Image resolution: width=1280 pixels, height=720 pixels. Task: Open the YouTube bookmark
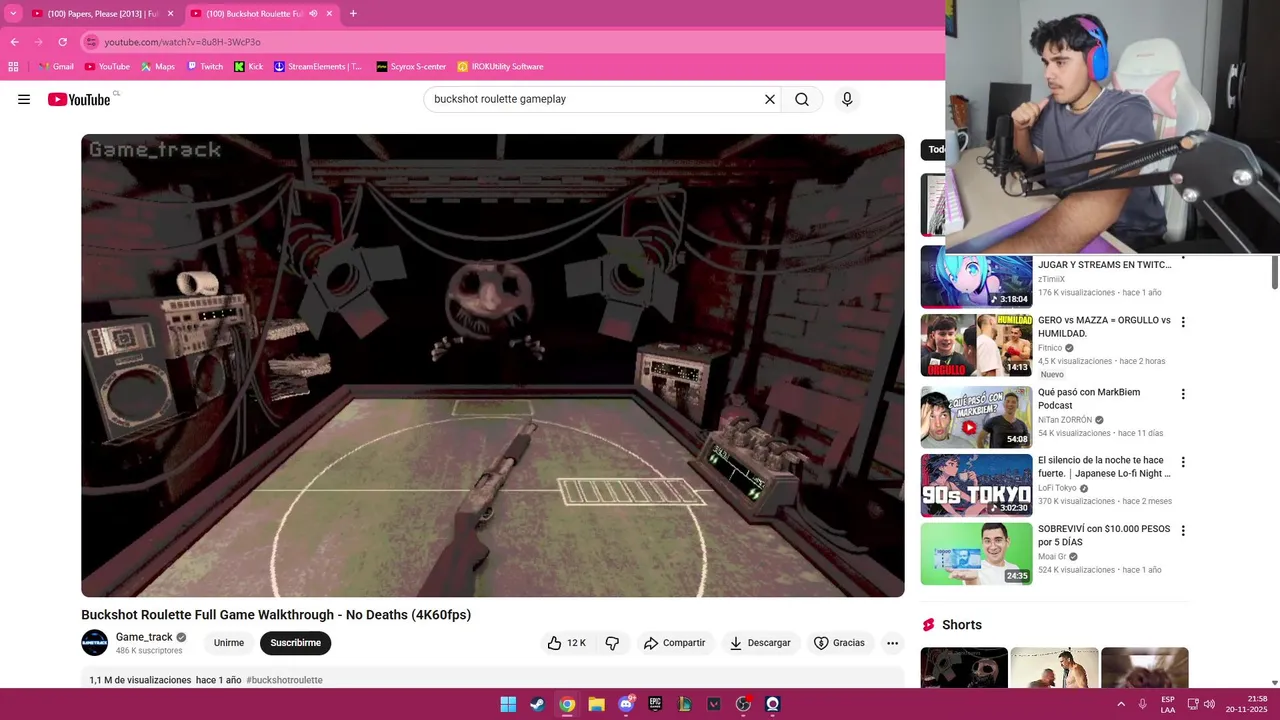coord(107,67)
